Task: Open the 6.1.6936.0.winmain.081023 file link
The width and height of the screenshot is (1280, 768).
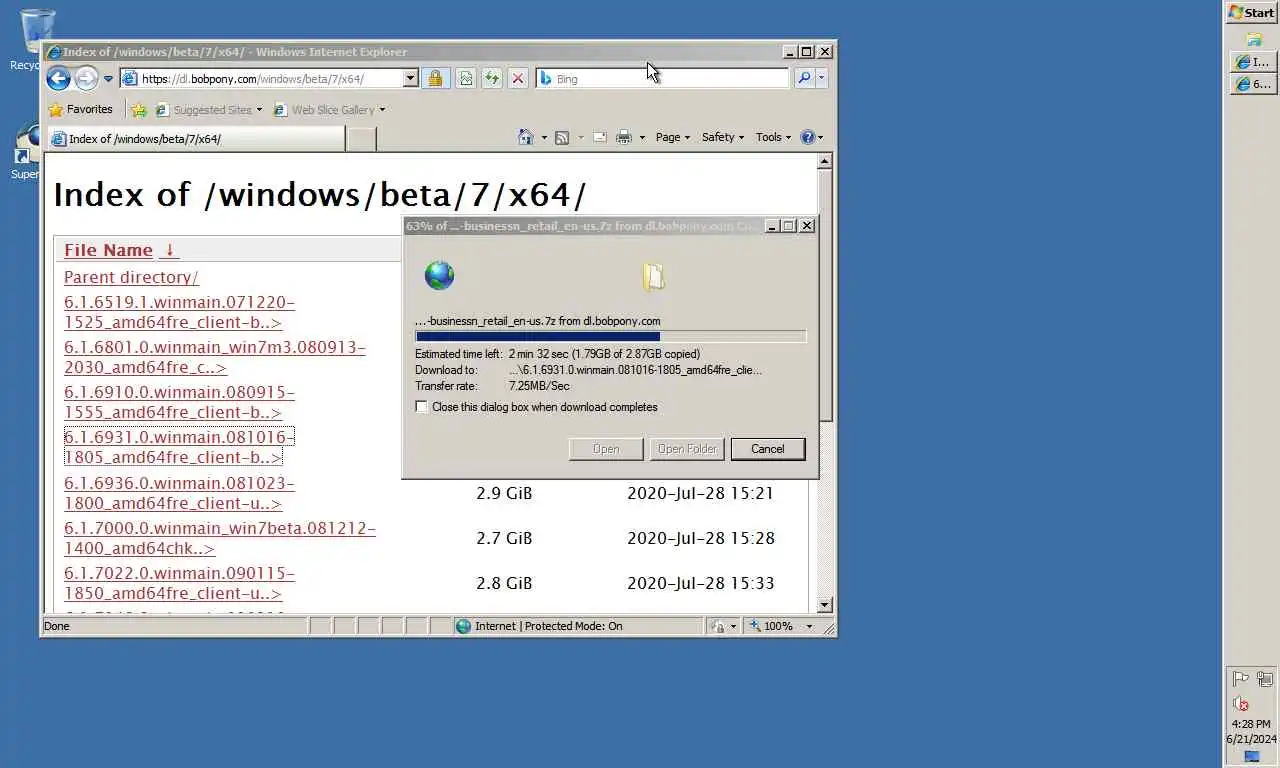Action: pos(179,493)
